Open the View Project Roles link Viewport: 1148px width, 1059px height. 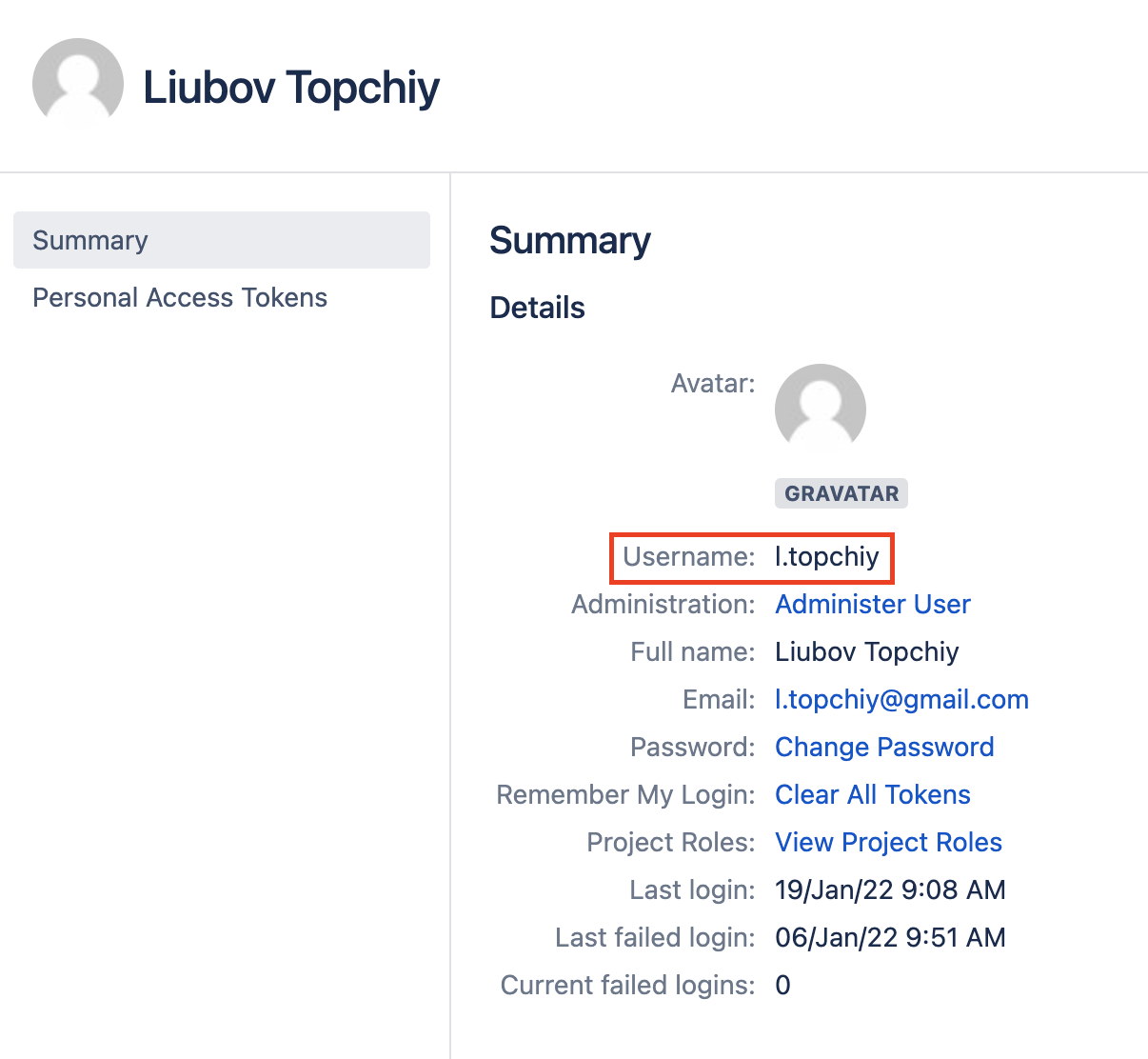888,842
